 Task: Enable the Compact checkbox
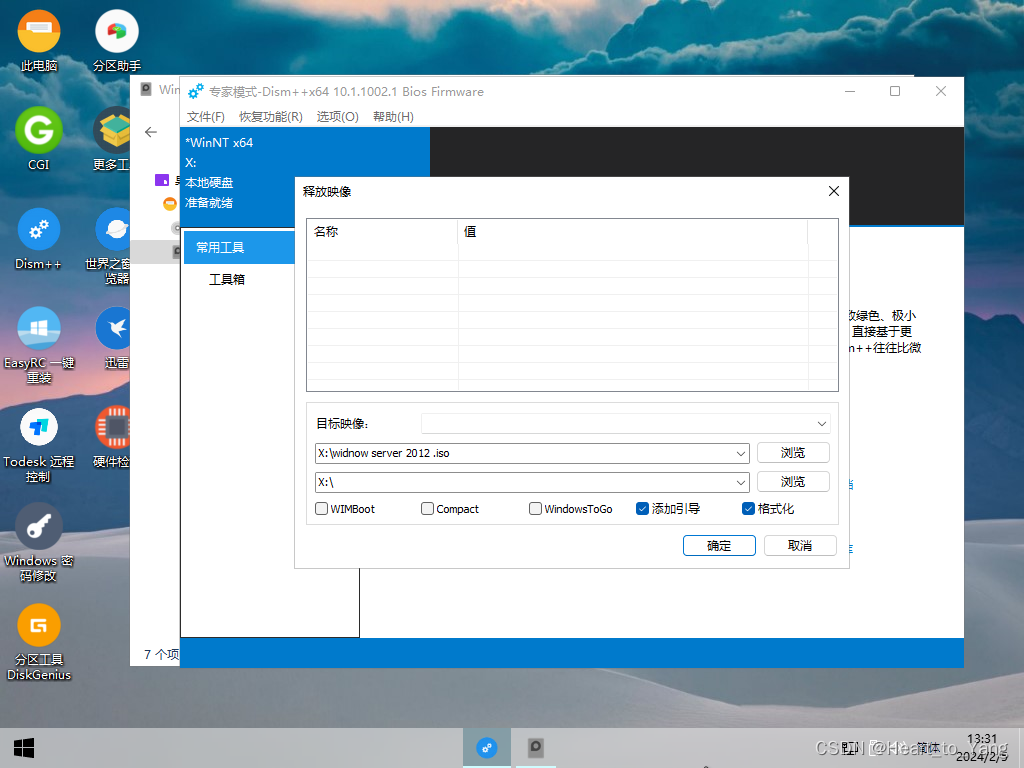pyautogui.click(x=428, y=509)
